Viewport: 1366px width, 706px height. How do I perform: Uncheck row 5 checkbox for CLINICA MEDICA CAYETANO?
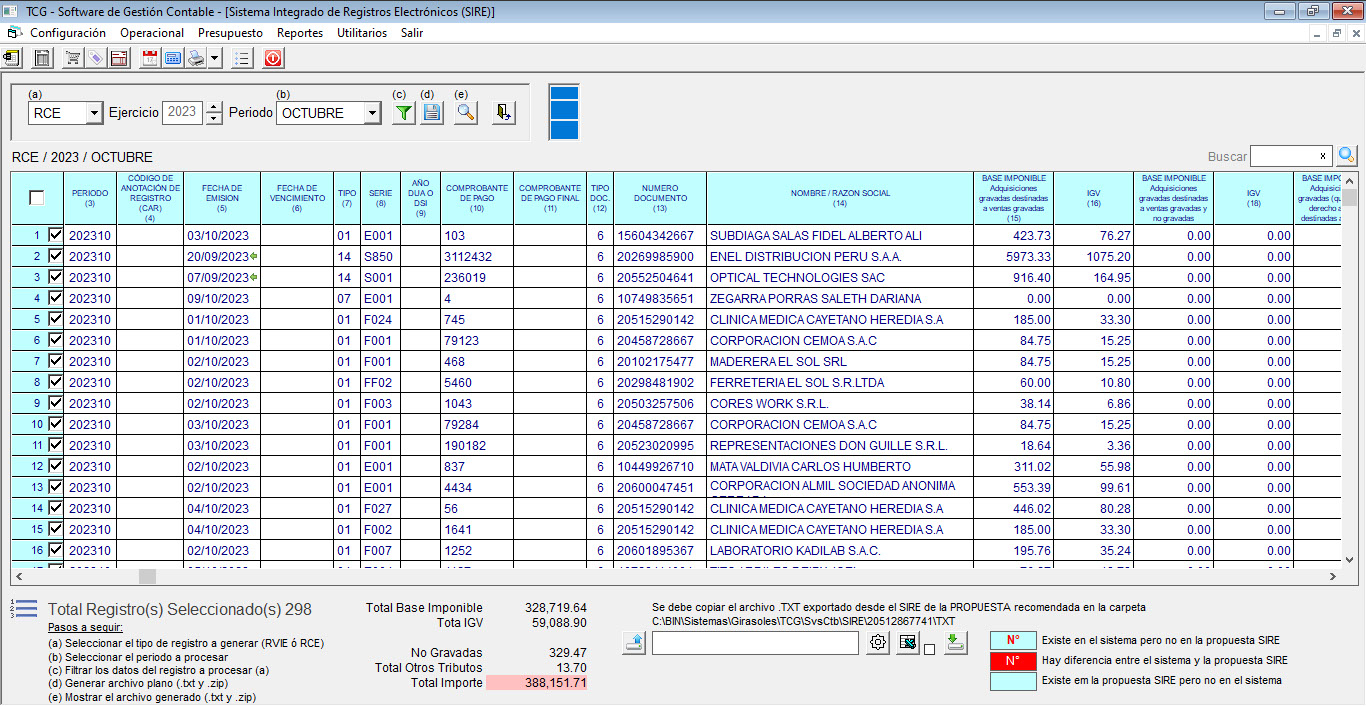click(x=55, y=320)
